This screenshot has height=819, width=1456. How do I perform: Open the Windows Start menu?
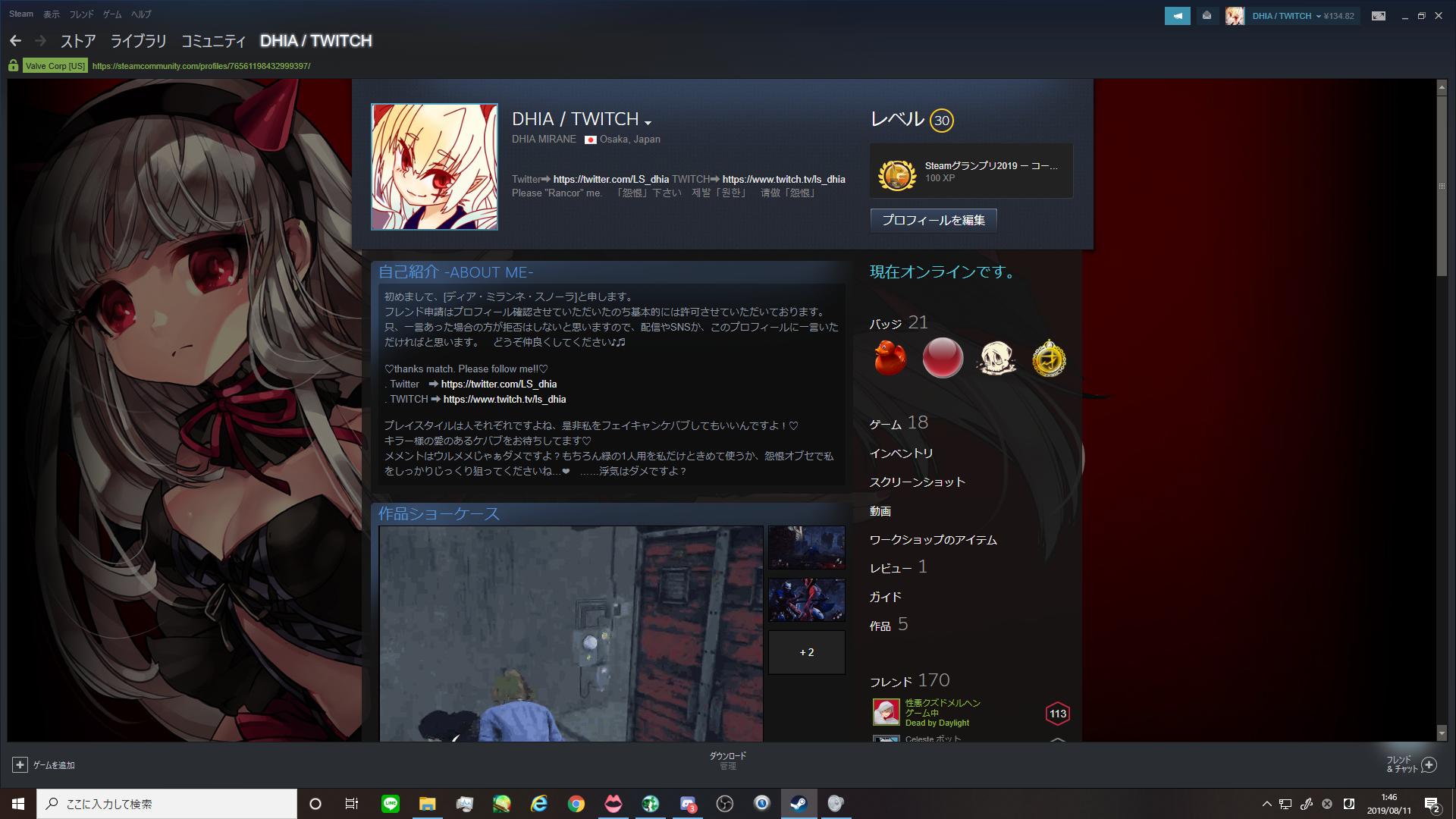click(x=18, y=804)
